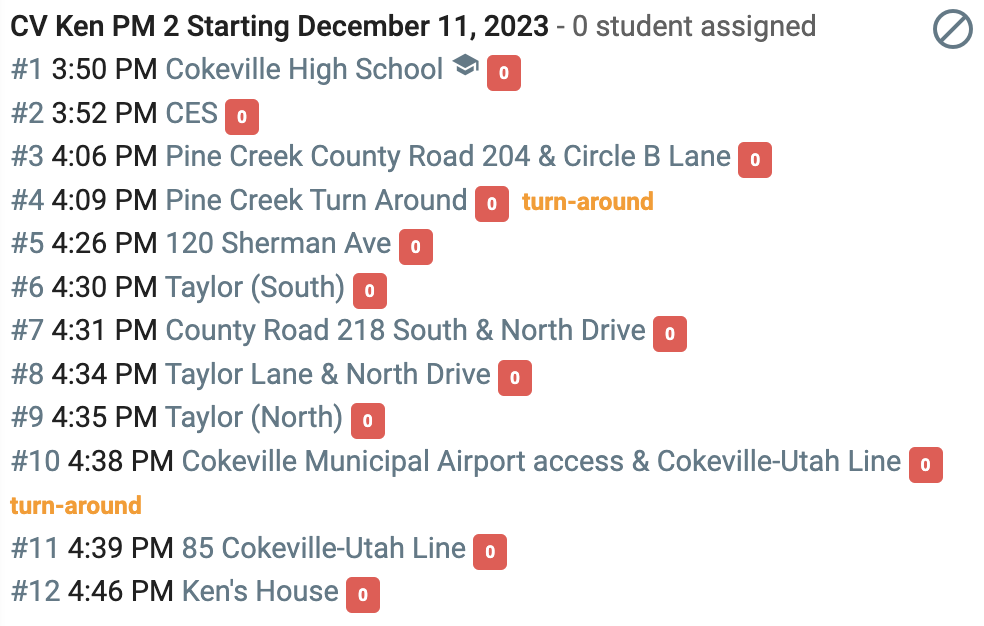984x626 pixels.
Task: Click the red badge next to Ken's House
Action: (363, 595)
